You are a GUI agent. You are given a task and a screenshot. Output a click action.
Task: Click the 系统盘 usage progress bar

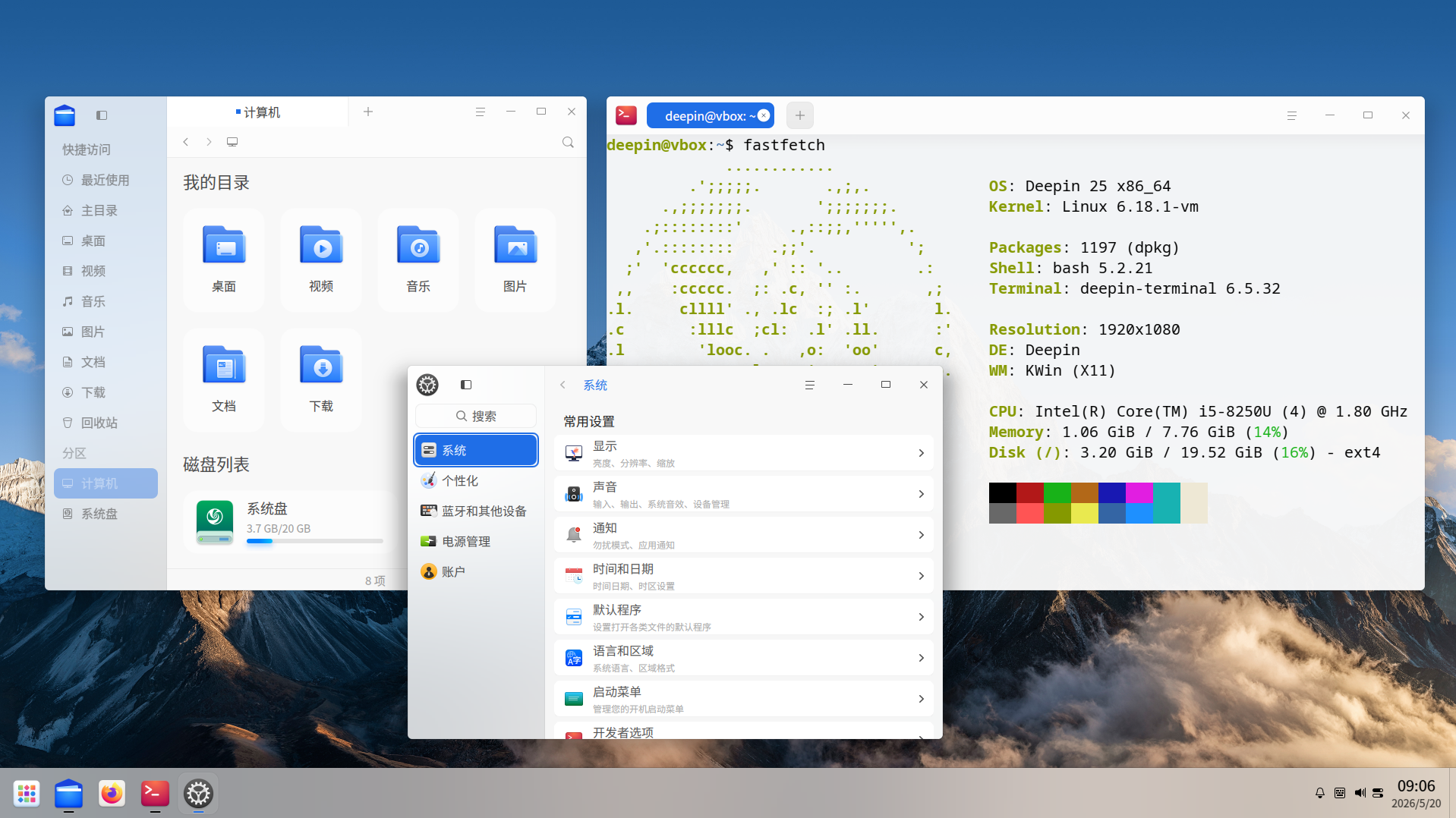pos(315,541)
